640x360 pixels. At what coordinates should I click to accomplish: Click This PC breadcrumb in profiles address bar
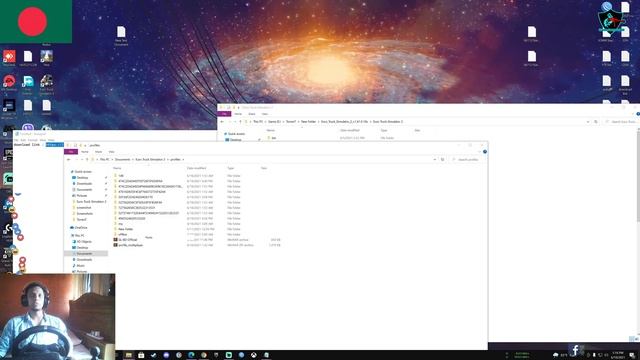pos(105,160)
